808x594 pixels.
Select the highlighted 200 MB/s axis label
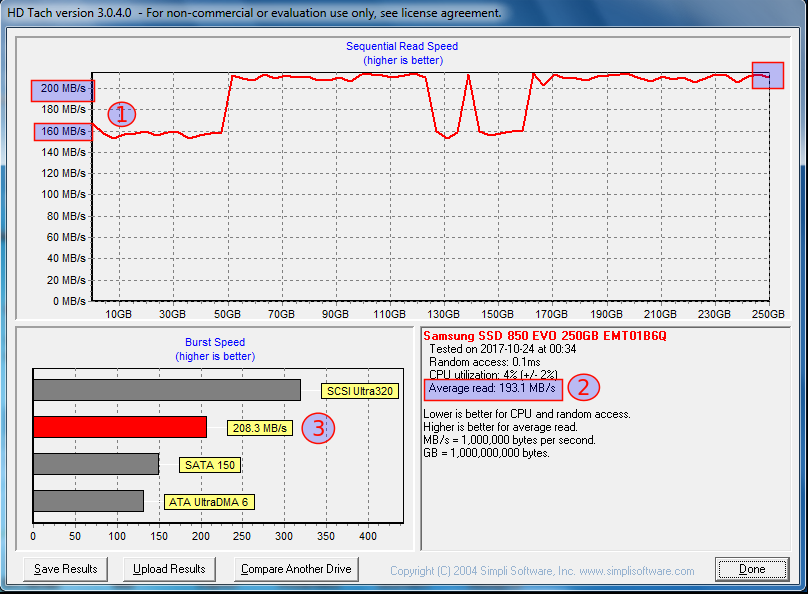62,90
